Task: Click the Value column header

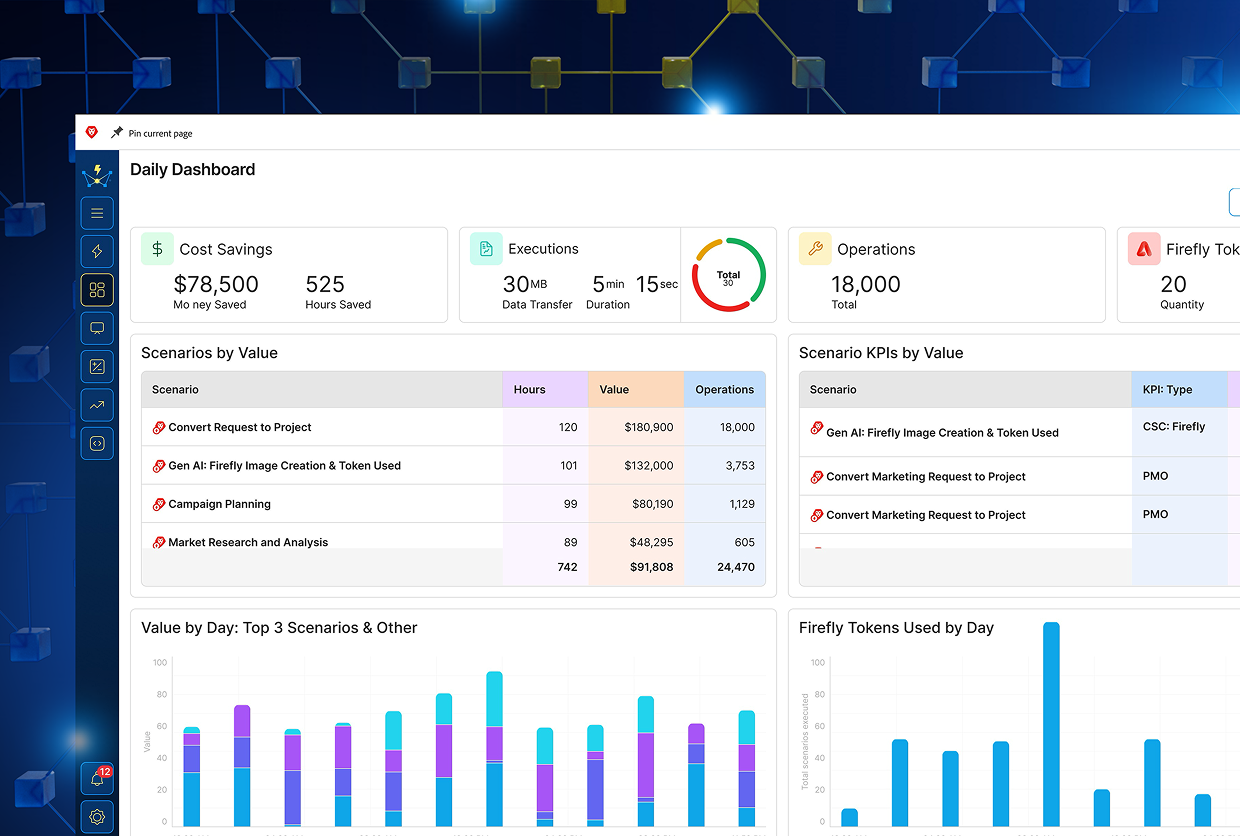Action: click(x=614, y=390)
